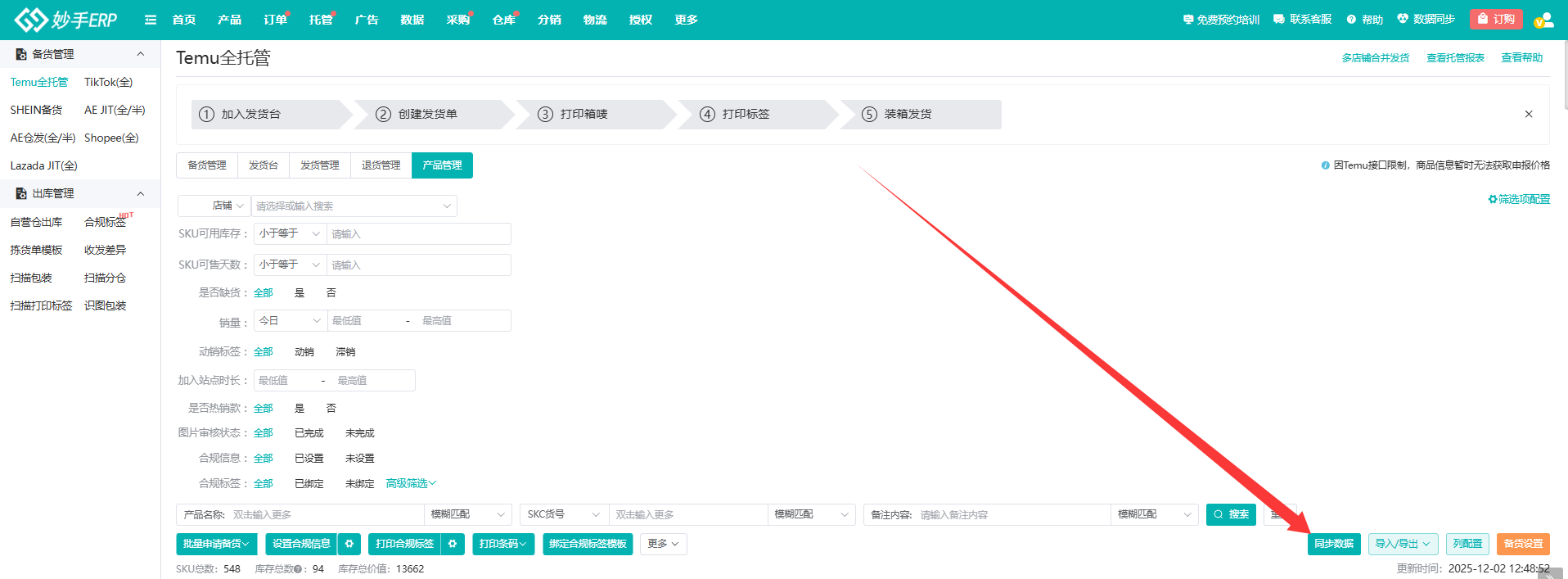Expand 高级筛选 options
Image resolution: width=1568 pixels, height=579 pixels.
click(x=411, y=483)
